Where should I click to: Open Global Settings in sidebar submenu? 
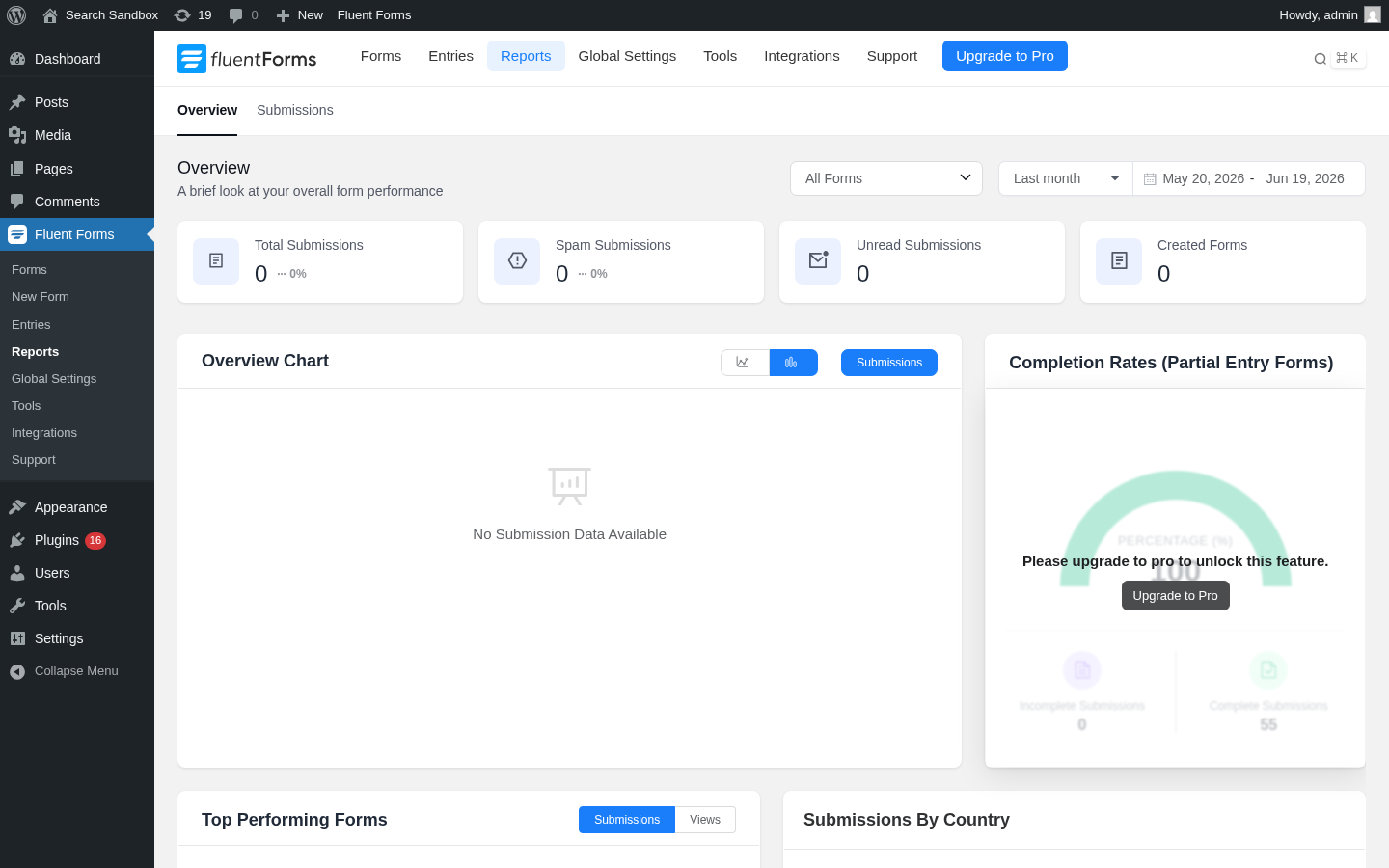(54, 379)
